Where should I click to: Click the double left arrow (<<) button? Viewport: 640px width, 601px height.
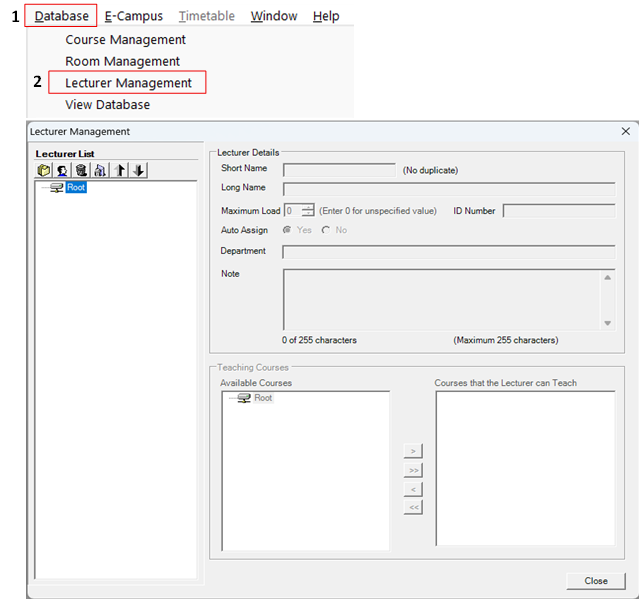(x=413, y=508)
